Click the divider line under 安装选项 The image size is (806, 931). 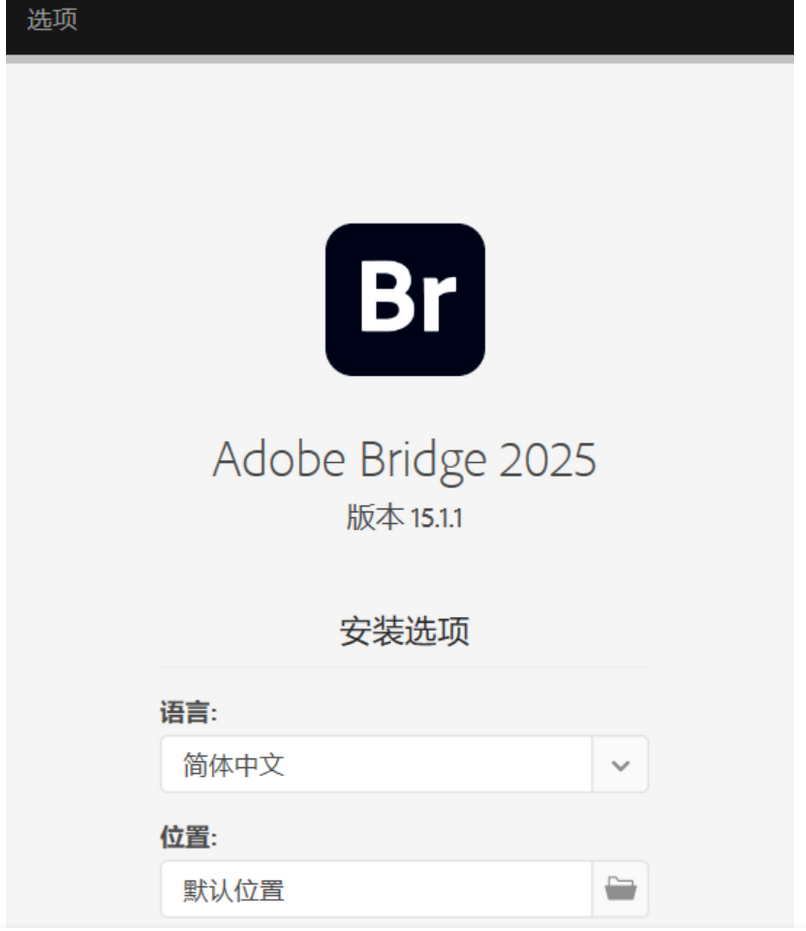click(404, 667)
